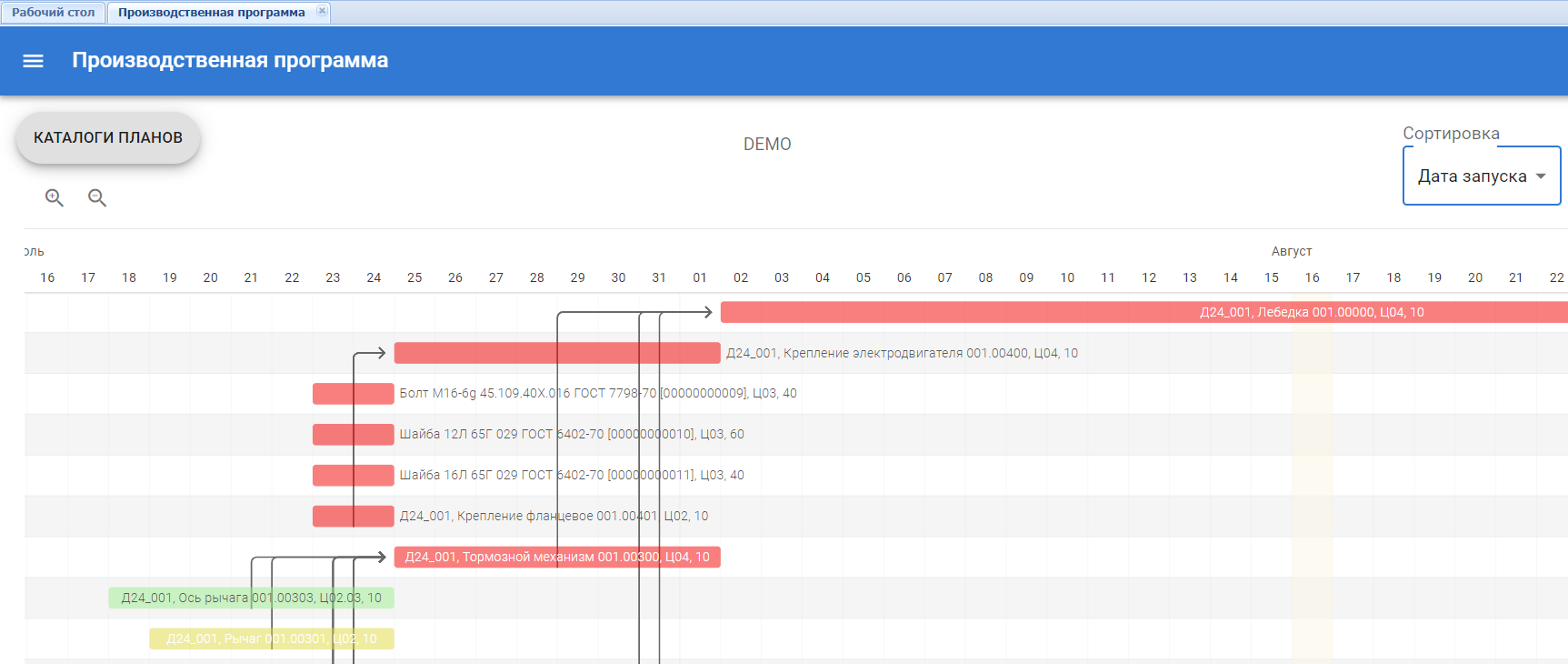Click the zoom in magnifier icon

[x=55, y=197]
